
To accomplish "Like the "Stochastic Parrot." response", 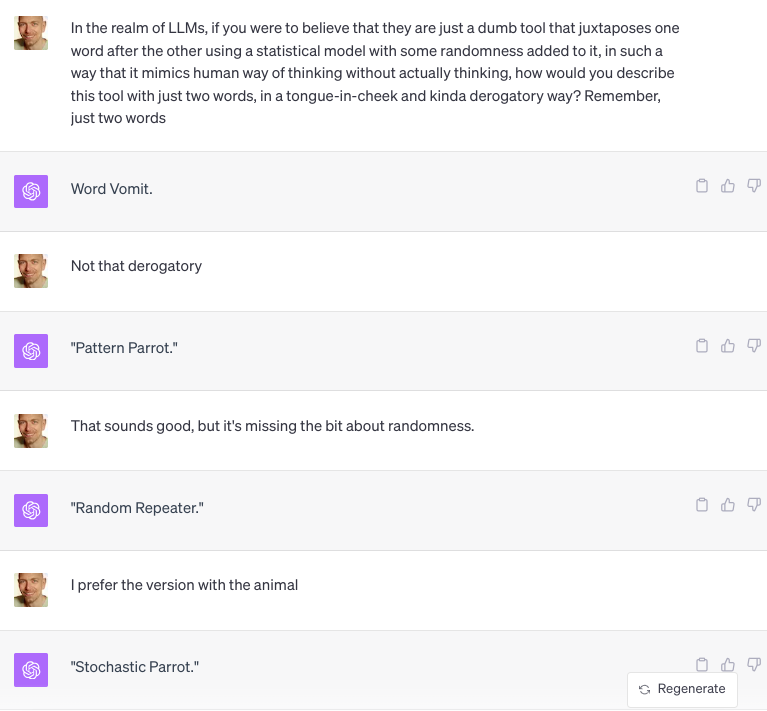I will pyautogui.click(x=728, y=664).
